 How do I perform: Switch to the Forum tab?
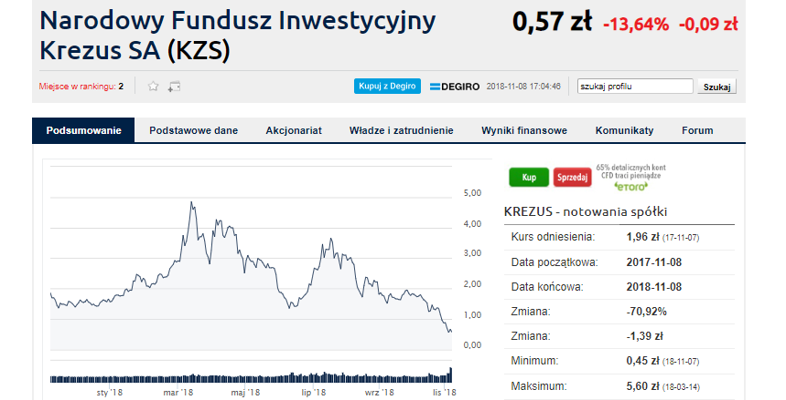tap(697, 130)
